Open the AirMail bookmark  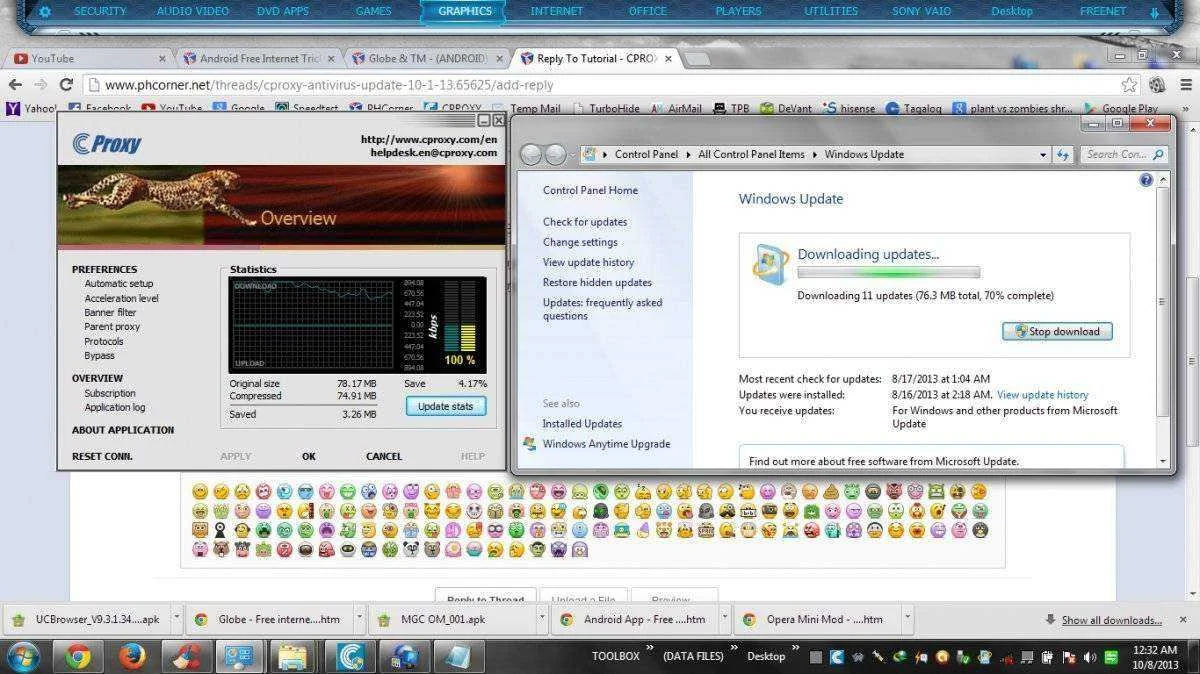pyautogui.click(x=677, y=108)
